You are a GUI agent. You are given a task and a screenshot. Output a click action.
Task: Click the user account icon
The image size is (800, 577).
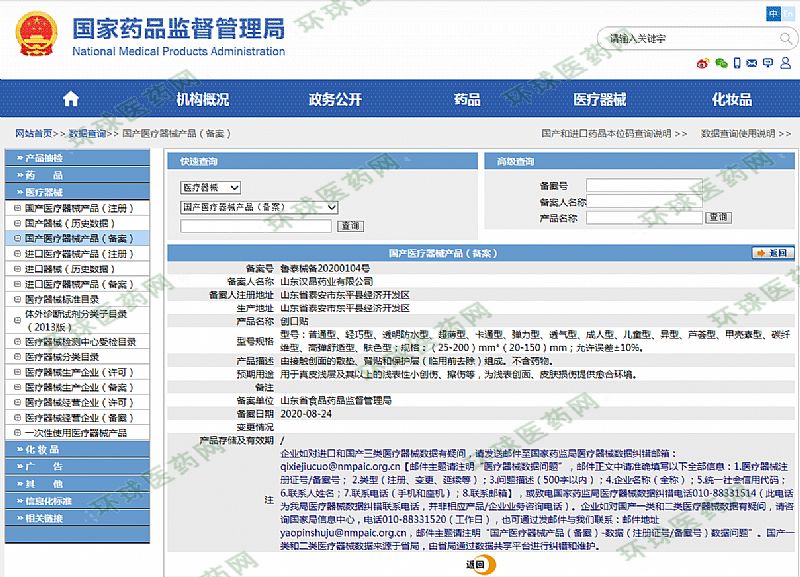(x=784, y=63)
